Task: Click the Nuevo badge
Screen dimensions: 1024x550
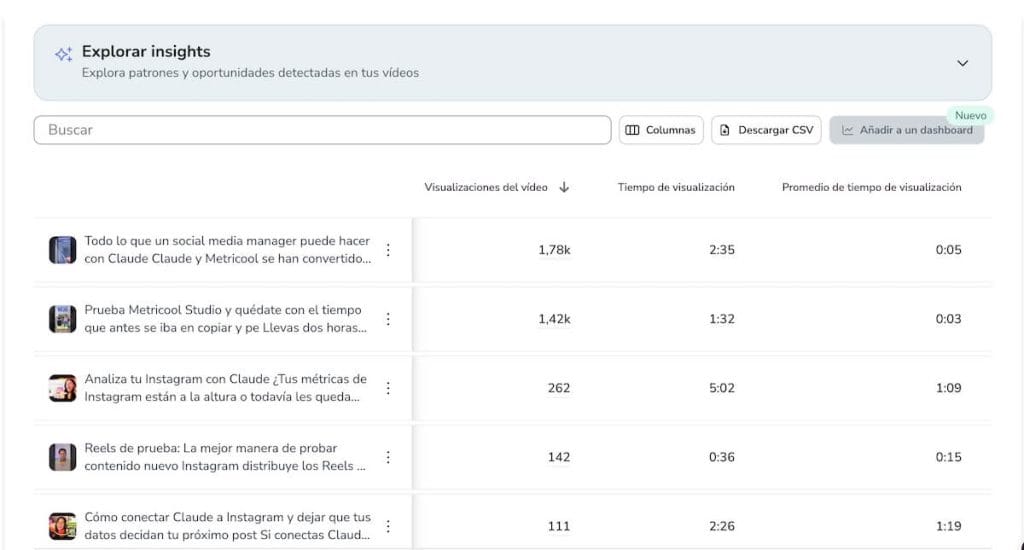Action: point(970,116)
